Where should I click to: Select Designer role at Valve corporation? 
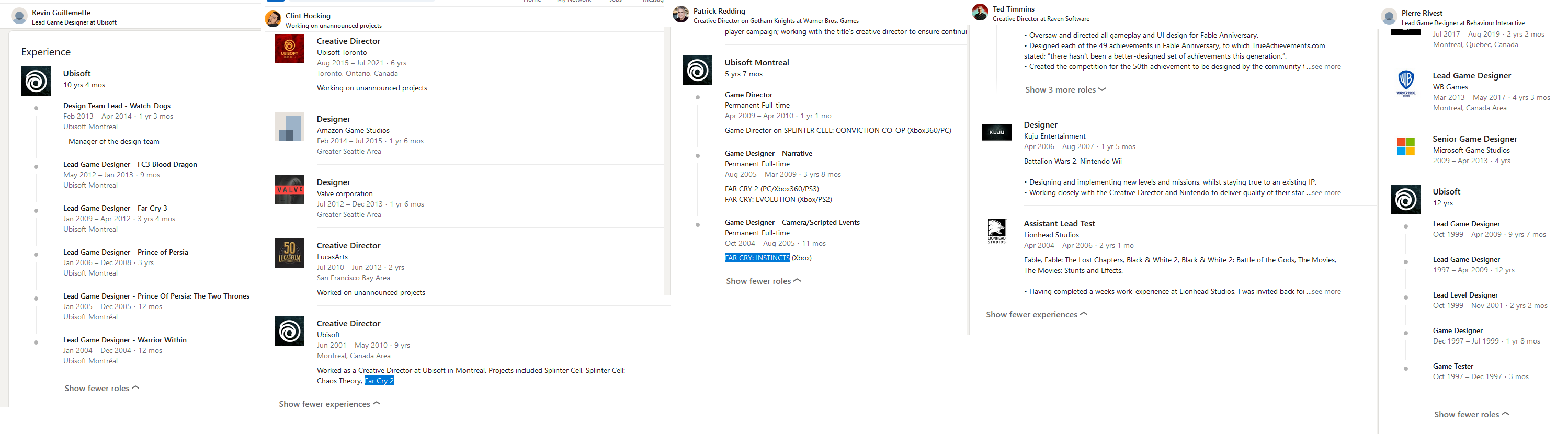334,182
